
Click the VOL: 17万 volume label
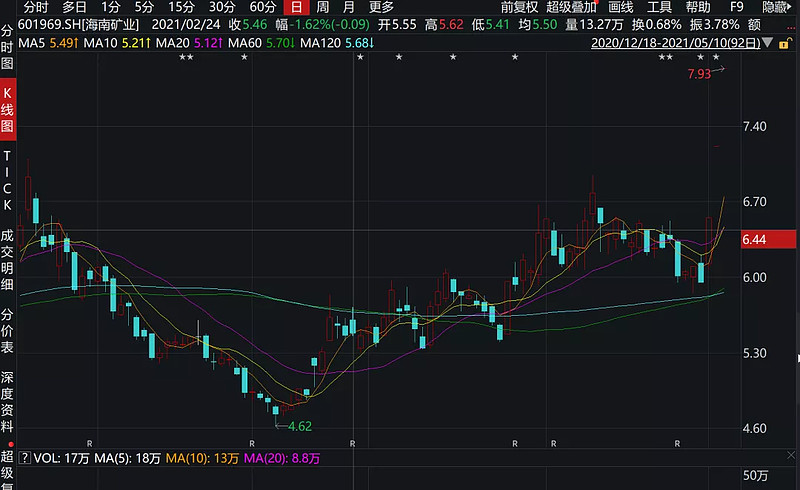click(x=61, y=458)
